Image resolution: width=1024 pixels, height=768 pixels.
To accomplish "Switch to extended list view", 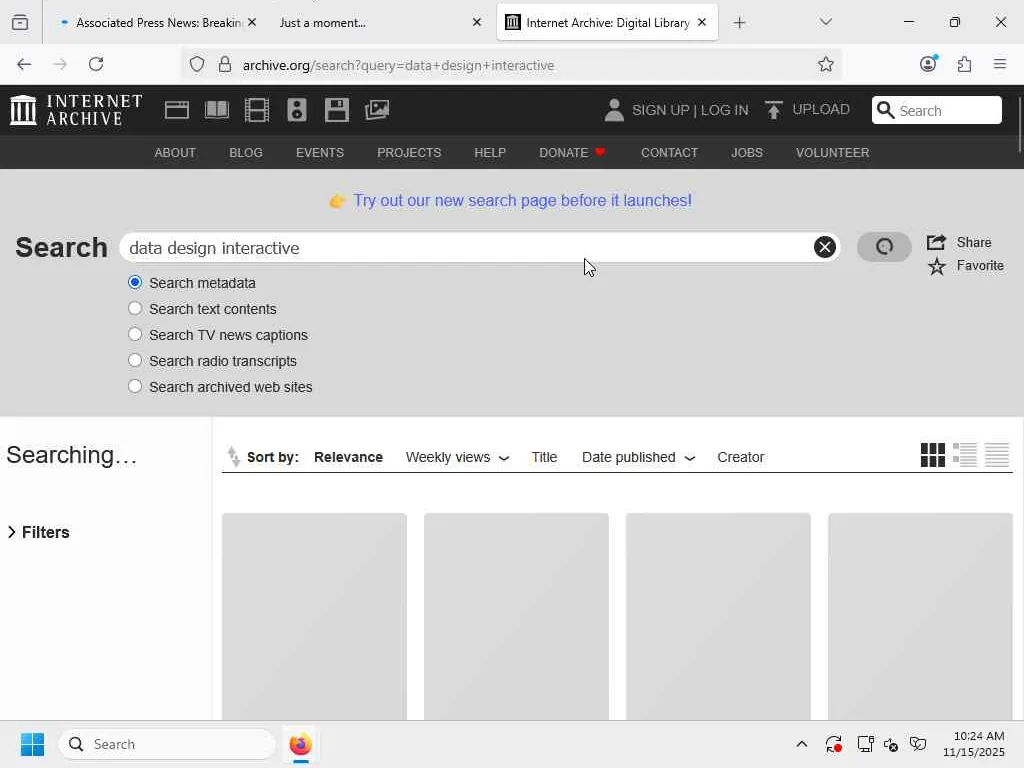I will click(x=965, y=455).
